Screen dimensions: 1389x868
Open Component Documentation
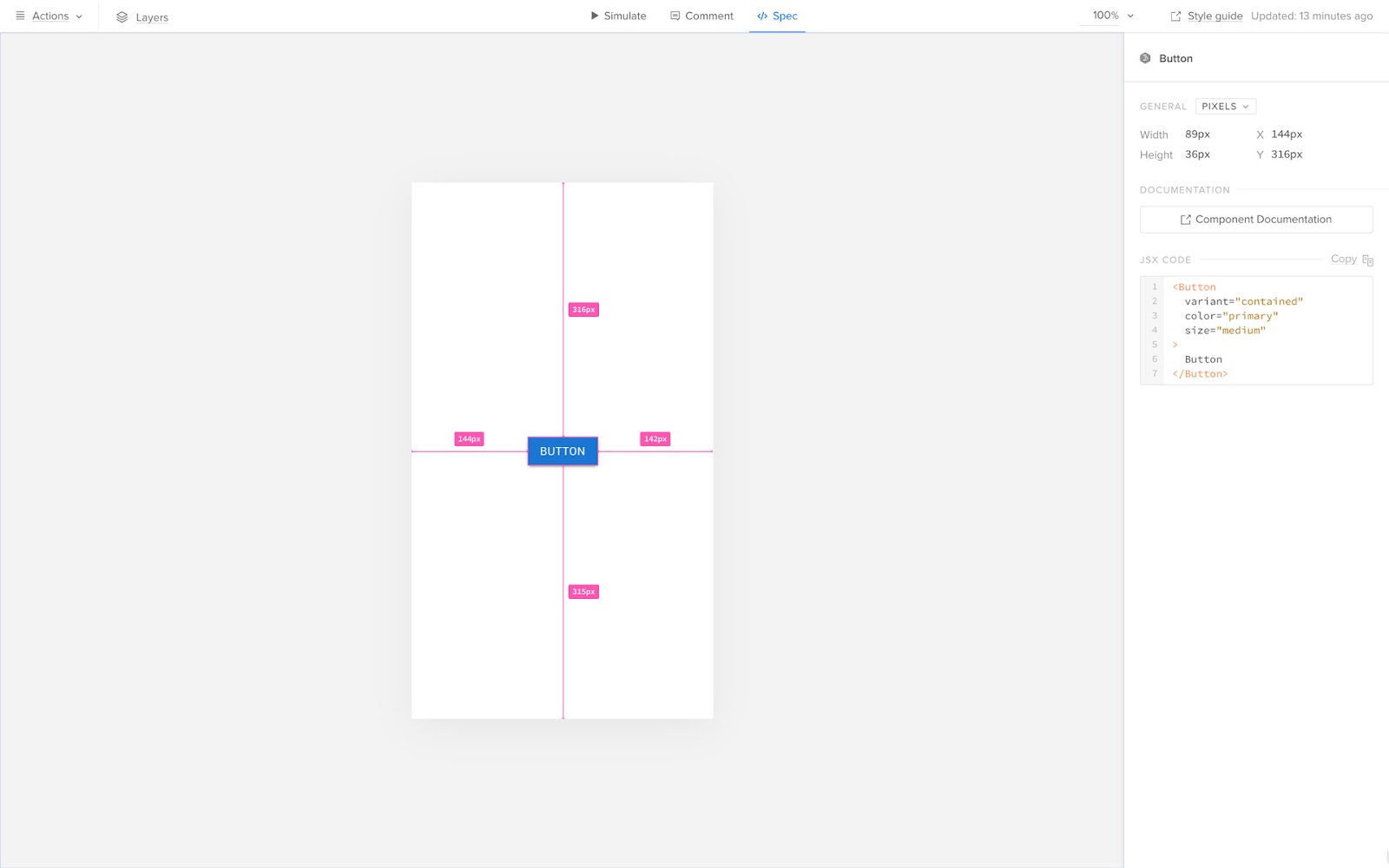[x=1256, y=220]
